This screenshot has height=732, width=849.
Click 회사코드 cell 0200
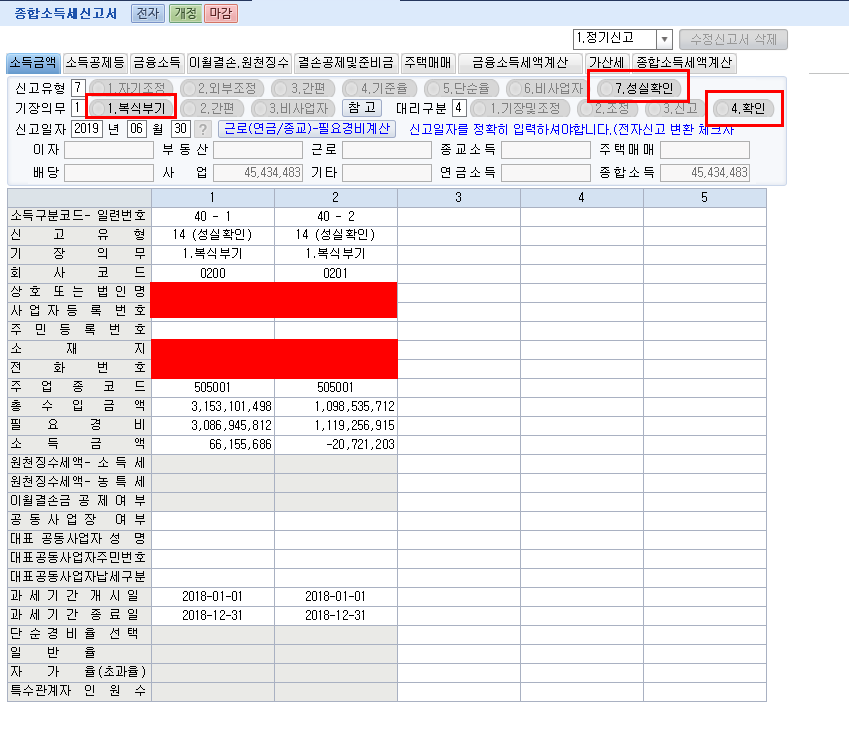[213, 273]
